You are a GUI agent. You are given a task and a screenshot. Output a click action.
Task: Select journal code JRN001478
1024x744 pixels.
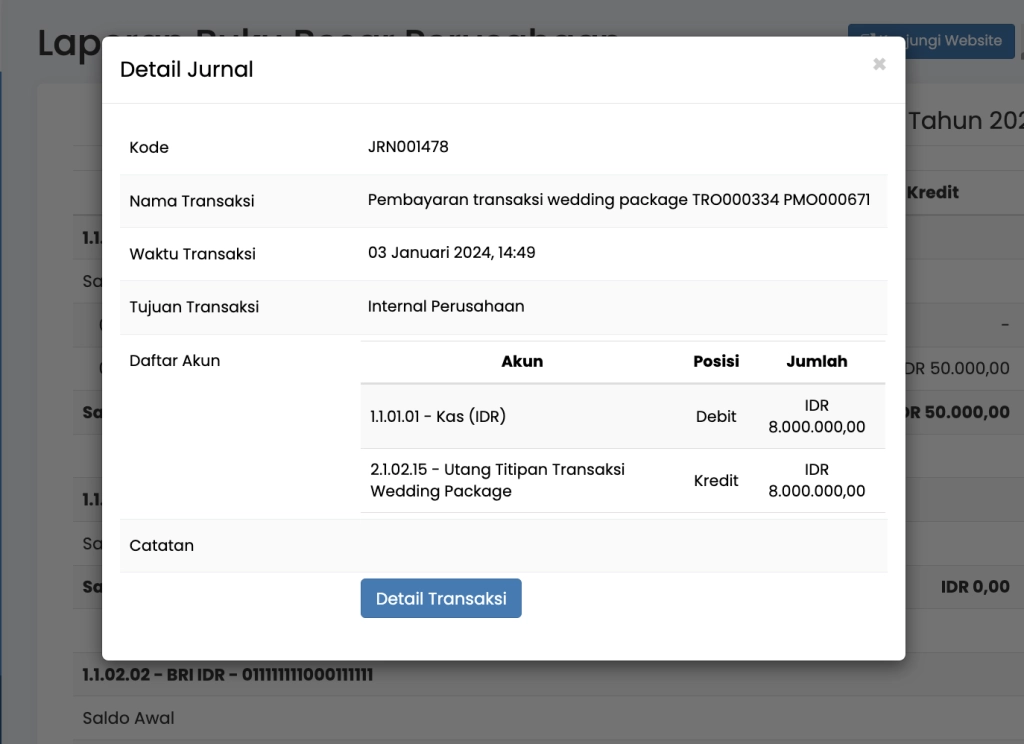tap(408, 147)
